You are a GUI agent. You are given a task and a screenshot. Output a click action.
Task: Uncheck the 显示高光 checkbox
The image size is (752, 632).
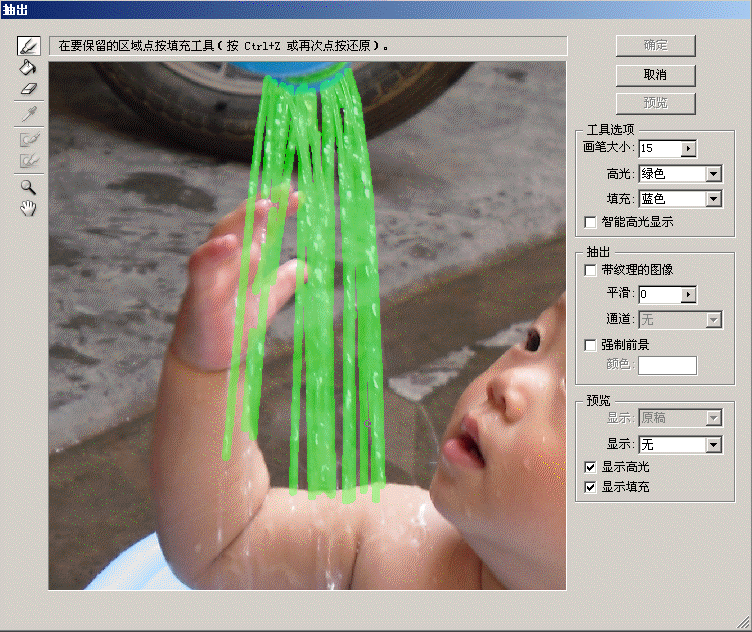point(590,467)
